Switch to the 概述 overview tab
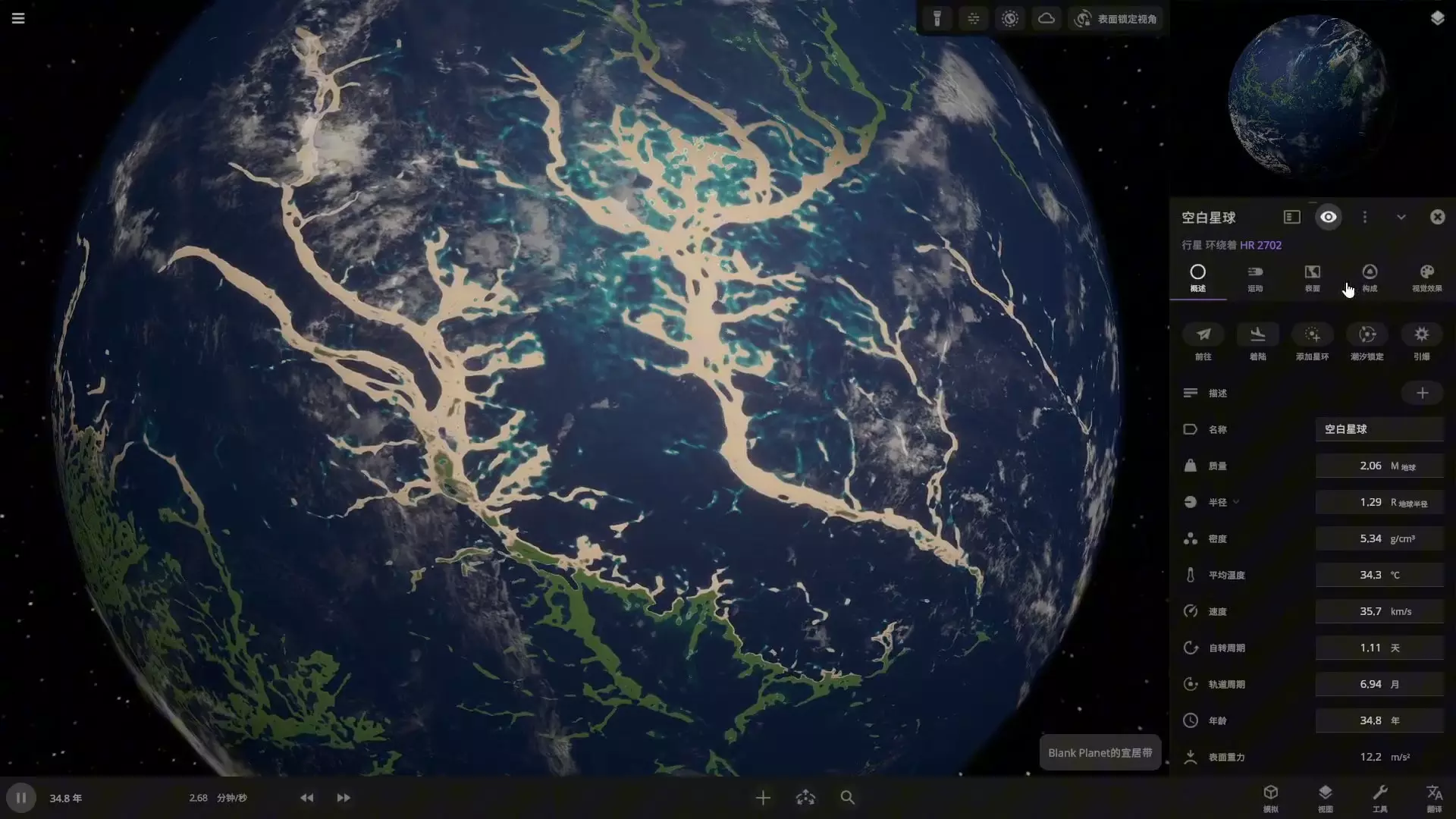This screenshot has width=1456, height=819. 1197,278
